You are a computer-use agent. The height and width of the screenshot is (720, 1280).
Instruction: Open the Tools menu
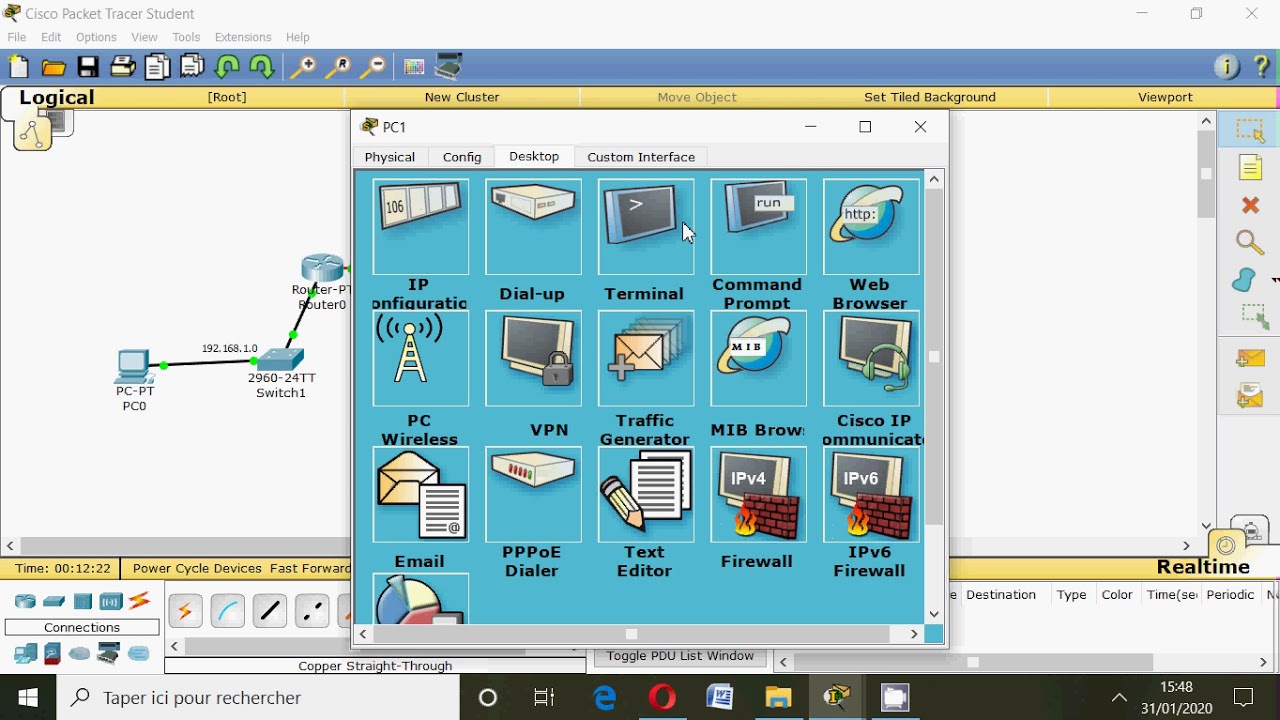[186, 37]
